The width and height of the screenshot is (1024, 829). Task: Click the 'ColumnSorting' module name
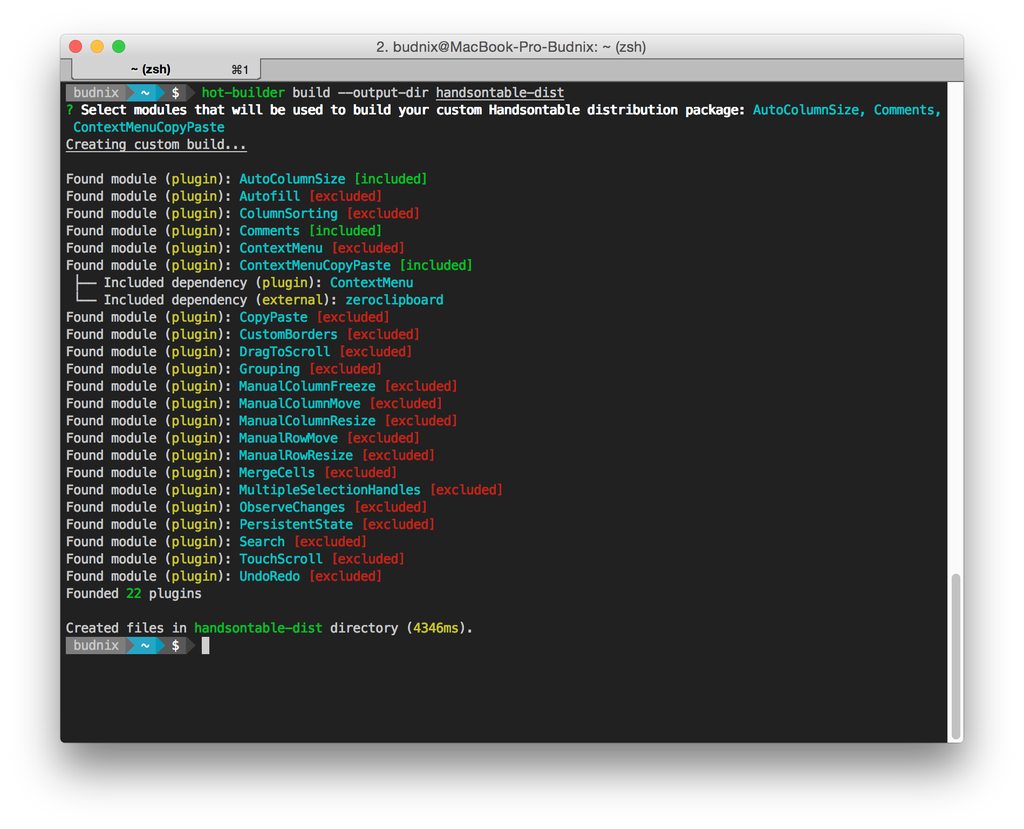288,214
